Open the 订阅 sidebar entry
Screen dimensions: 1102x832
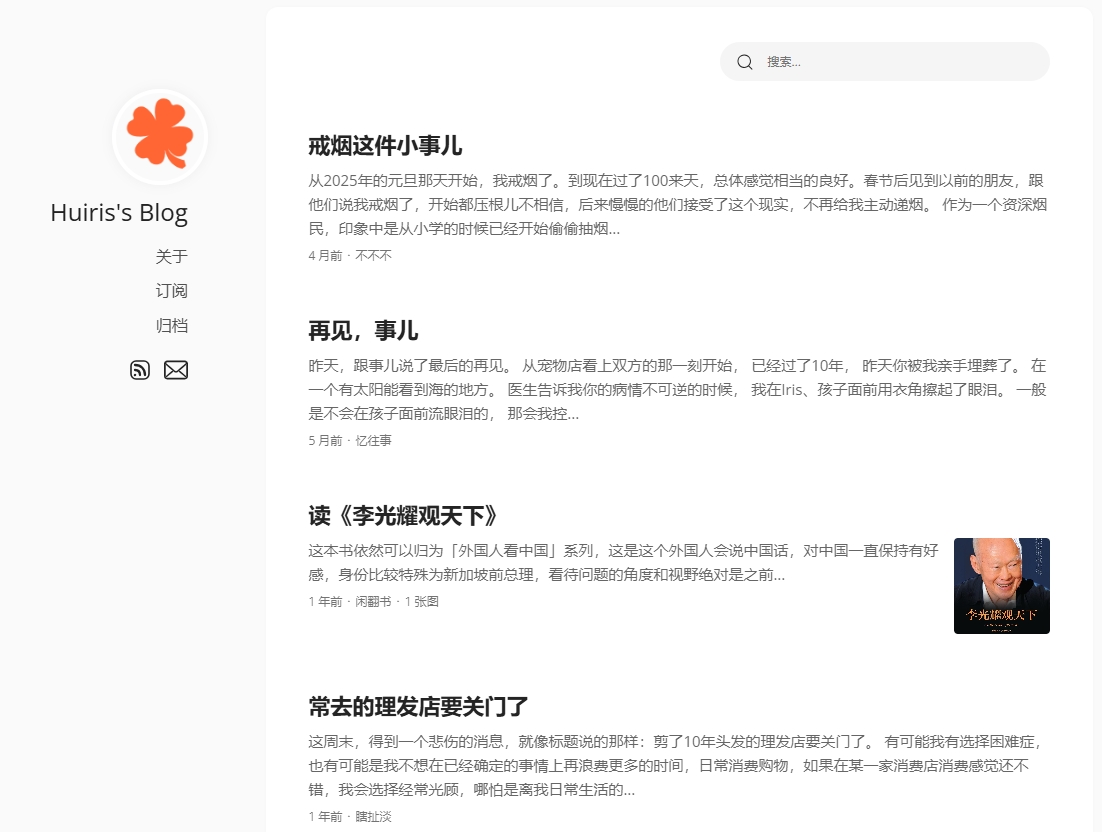click(171, 291)
